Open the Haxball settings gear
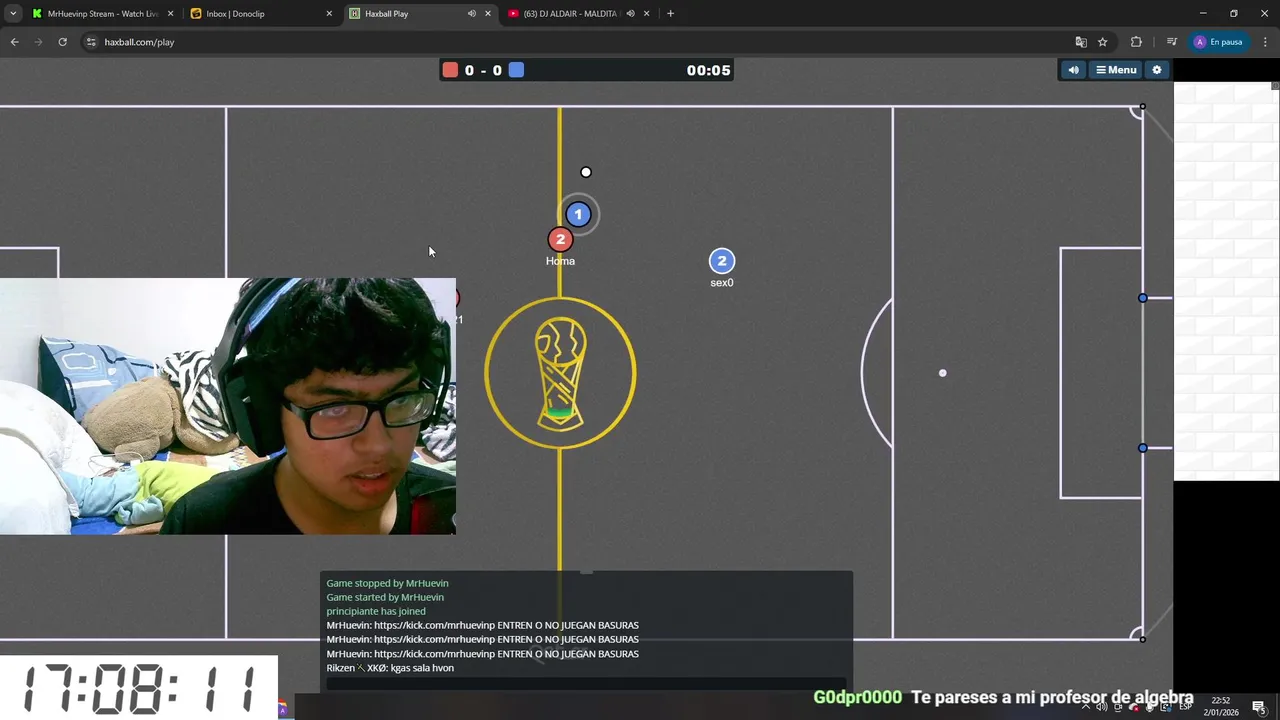 1157,70
